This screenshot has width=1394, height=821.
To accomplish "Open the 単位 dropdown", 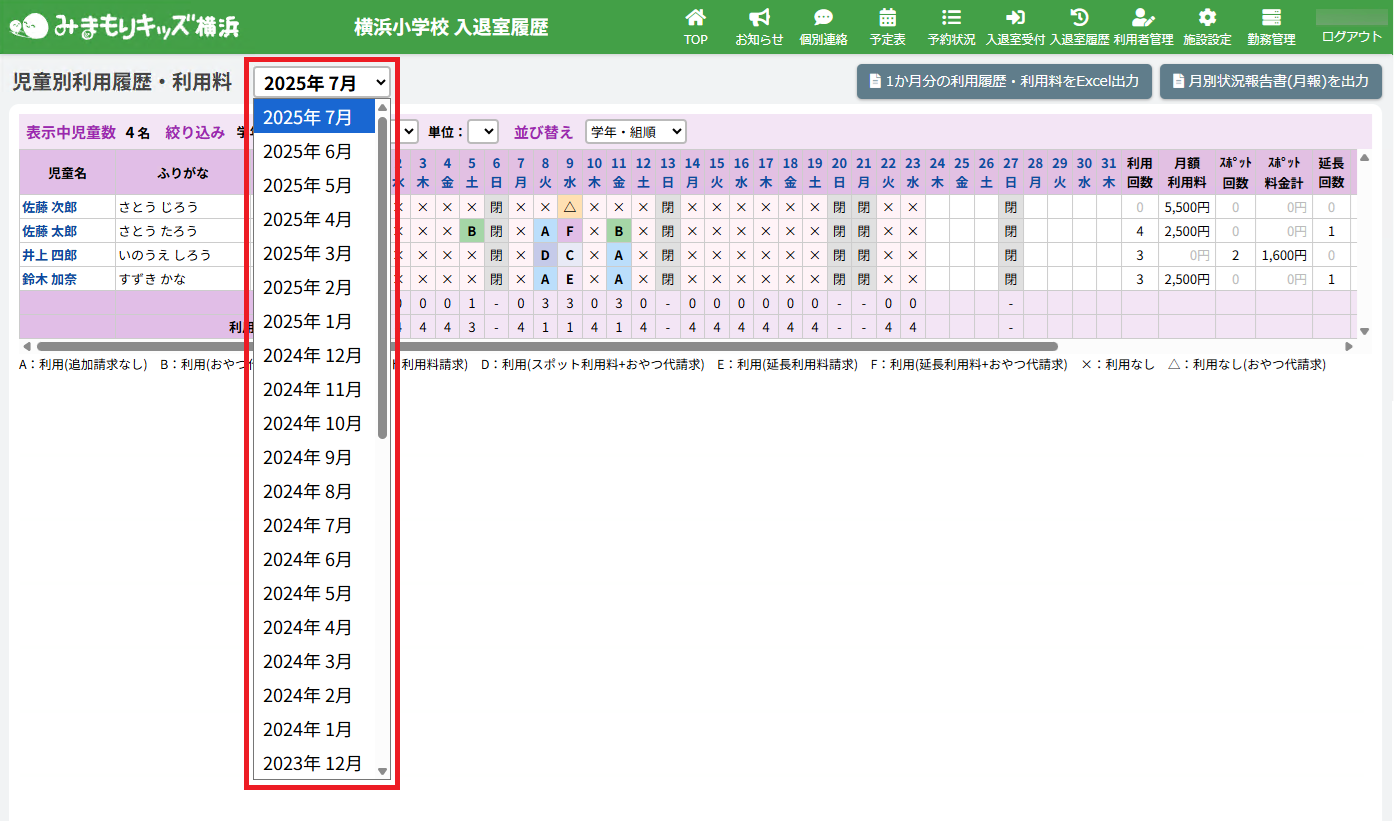I will point(482,132).
